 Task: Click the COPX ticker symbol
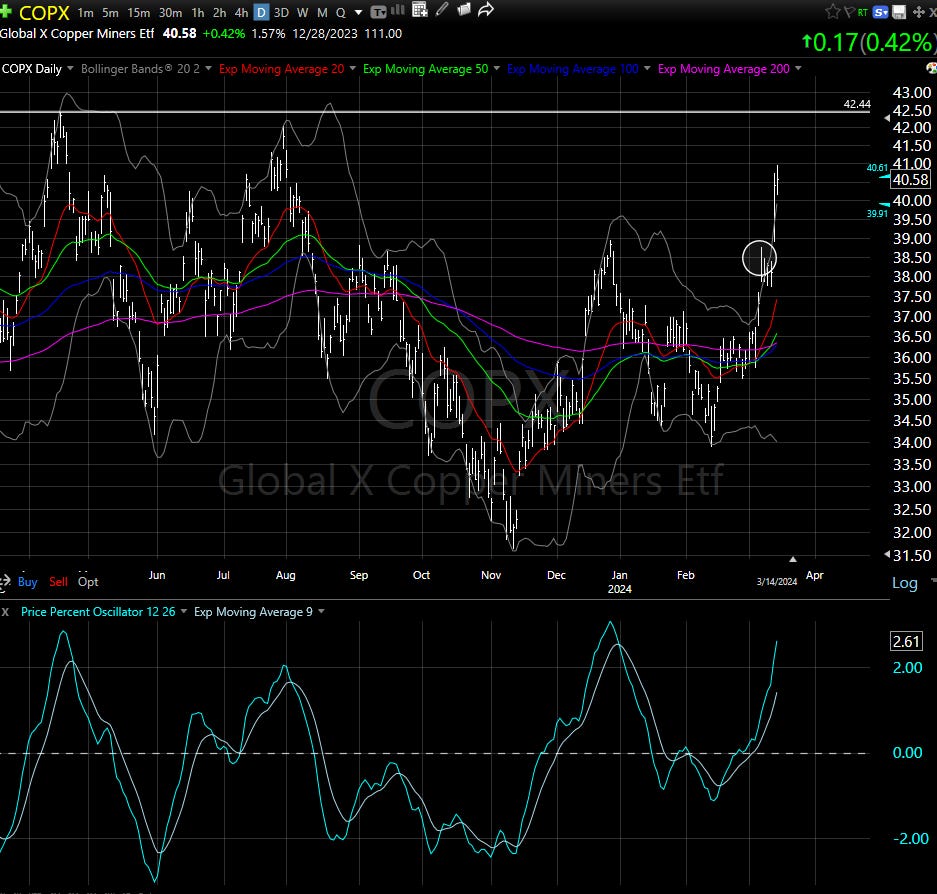pos(44,13)
